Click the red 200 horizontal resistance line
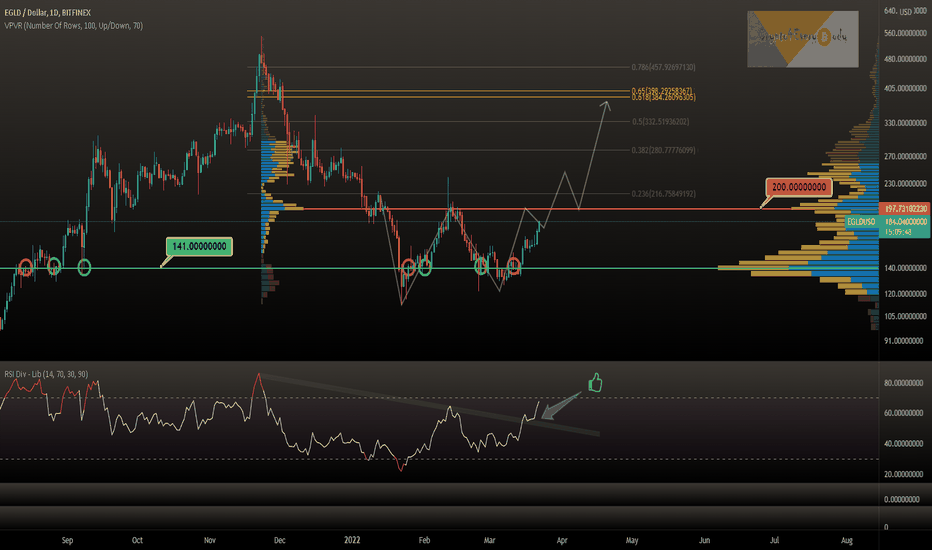This screenshot has width=932, height=550. pyautogui.click(x=591, y=209)
